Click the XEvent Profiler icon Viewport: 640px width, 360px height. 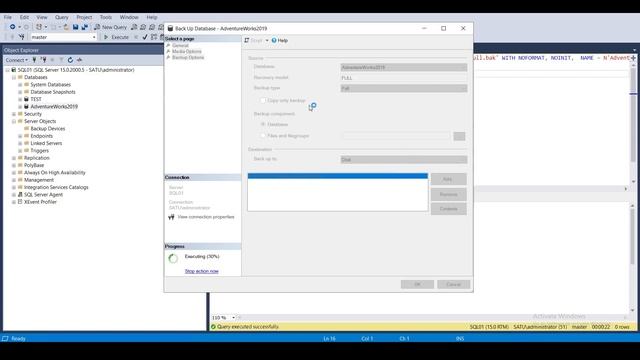(x=20, y=202)
